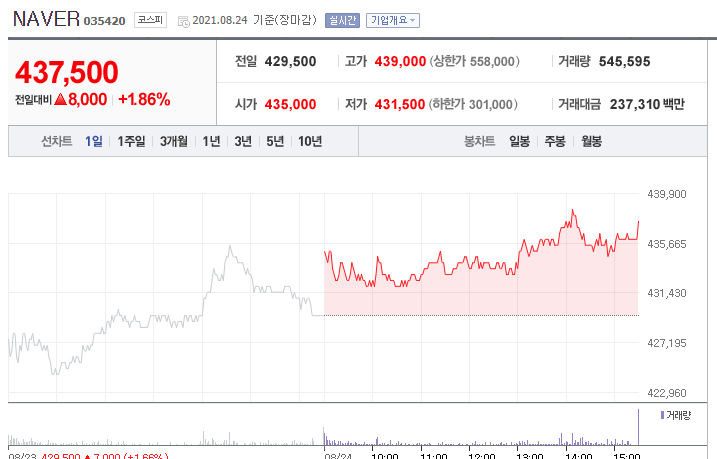Click the gray previous-day price line peak
The height and width of the screenshot is (459, 717).
point(230,248)
